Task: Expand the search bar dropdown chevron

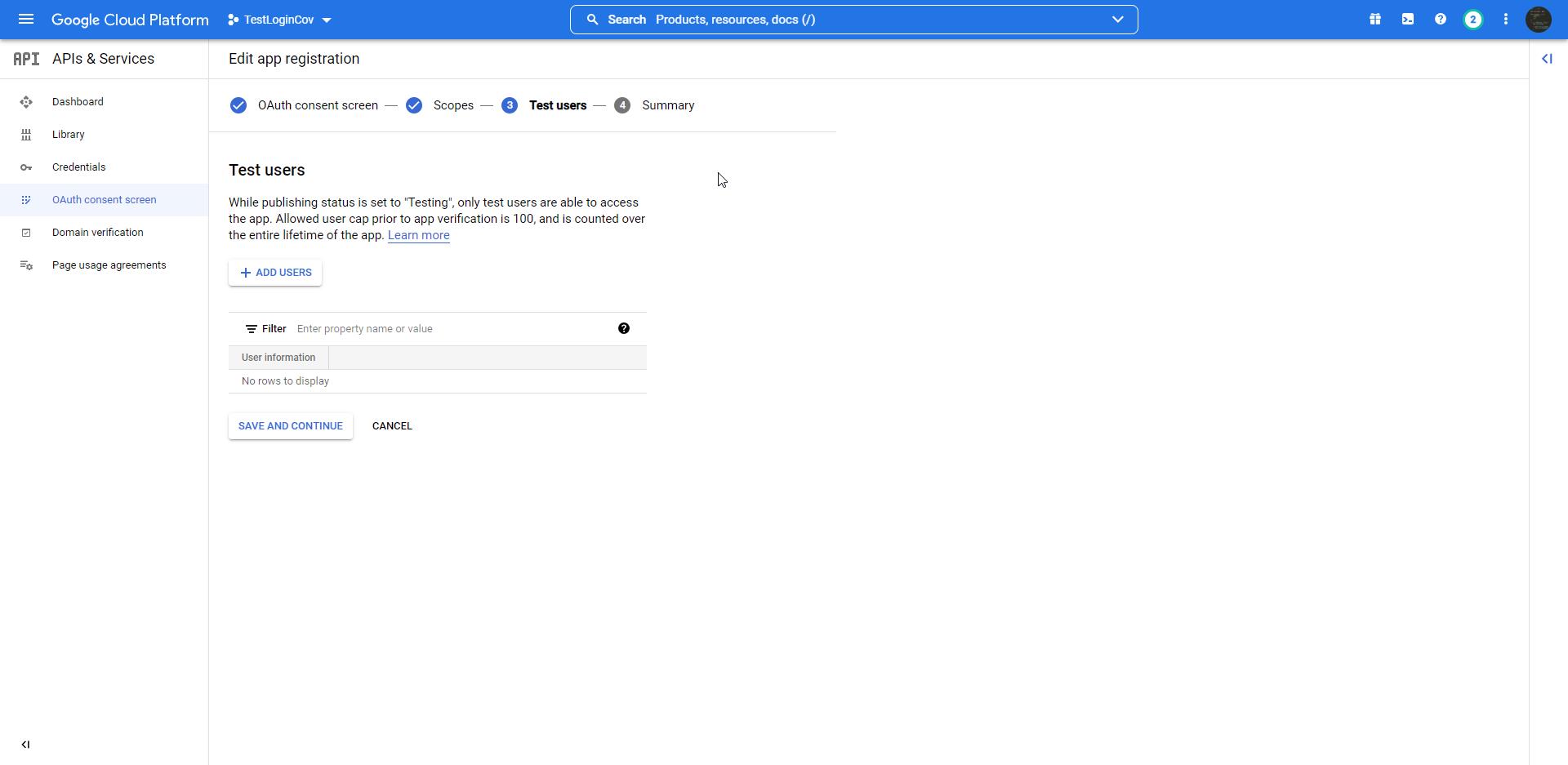Action: [x=1118, y=20]
